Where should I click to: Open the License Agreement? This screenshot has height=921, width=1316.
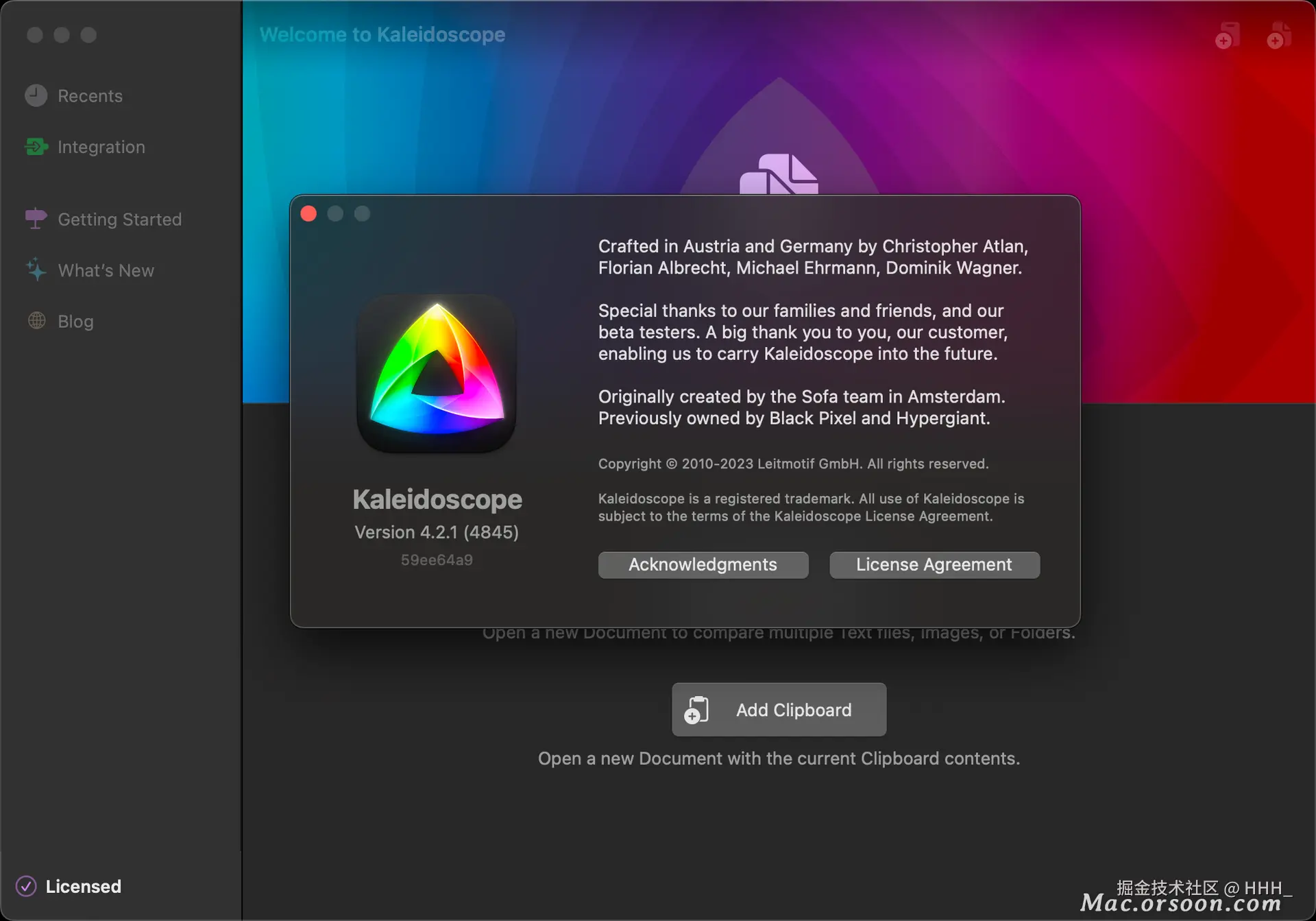pyautogui.click(x=934, y=564)
